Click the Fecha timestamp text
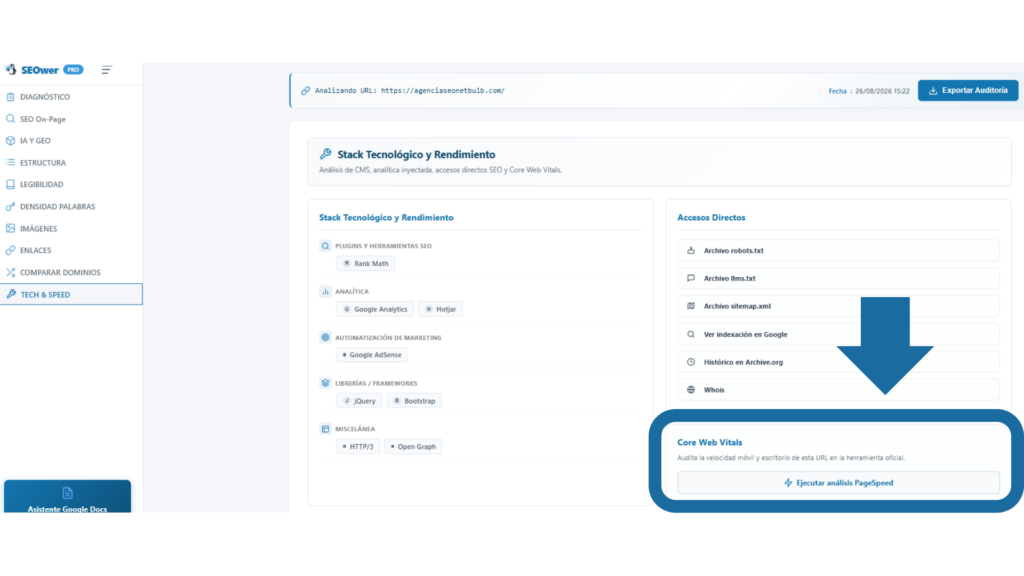This screenshot has height=576, width=1024. click(x=869, y=91)
